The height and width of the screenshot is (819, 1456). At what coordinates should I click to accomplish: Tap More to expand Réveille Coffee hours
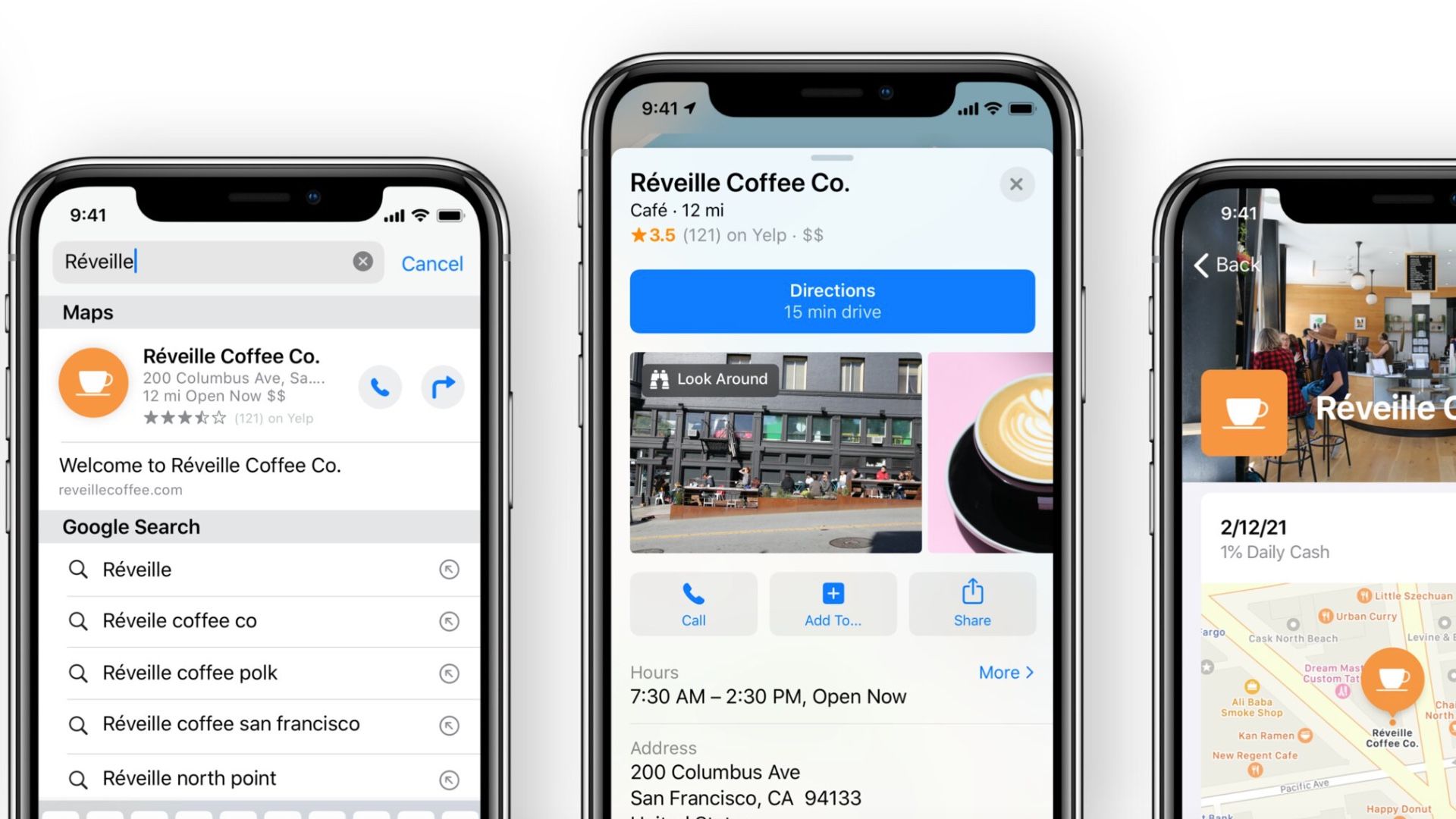pyautogui.click(x=1000, y=672)
